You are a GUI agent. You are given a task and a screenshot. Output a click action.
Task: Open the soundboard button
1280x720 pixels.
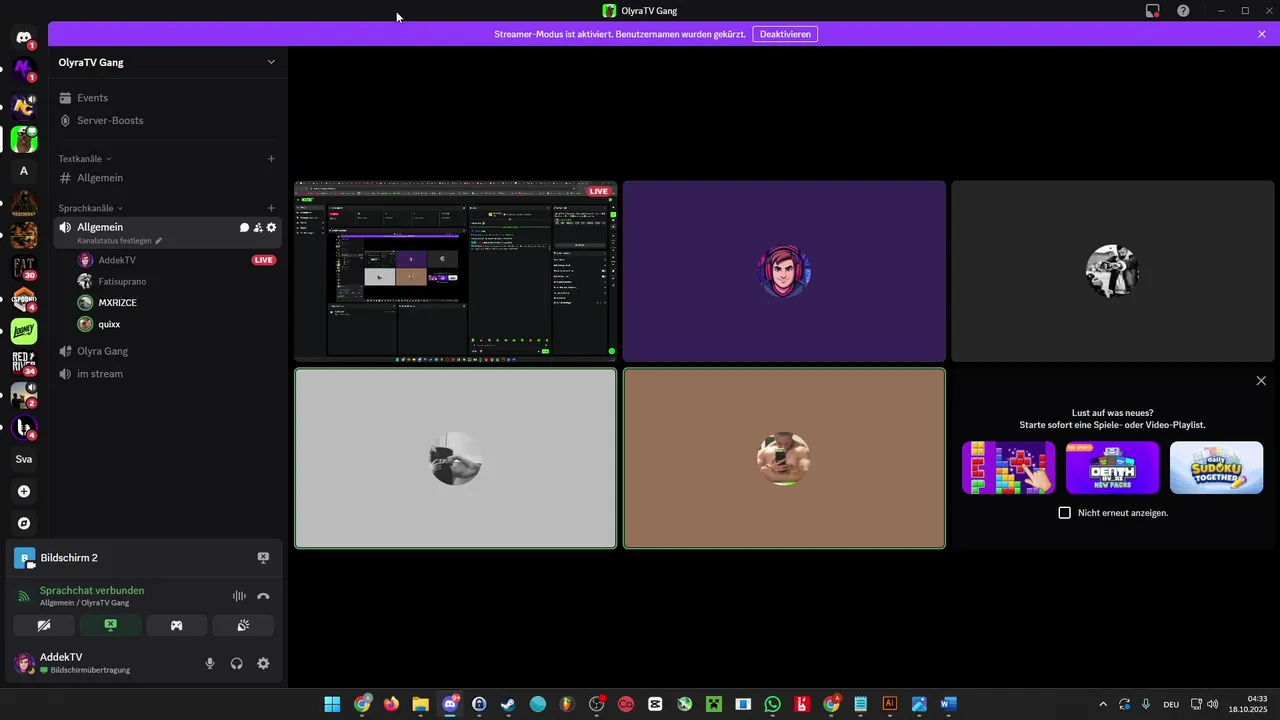coord(242,626)
